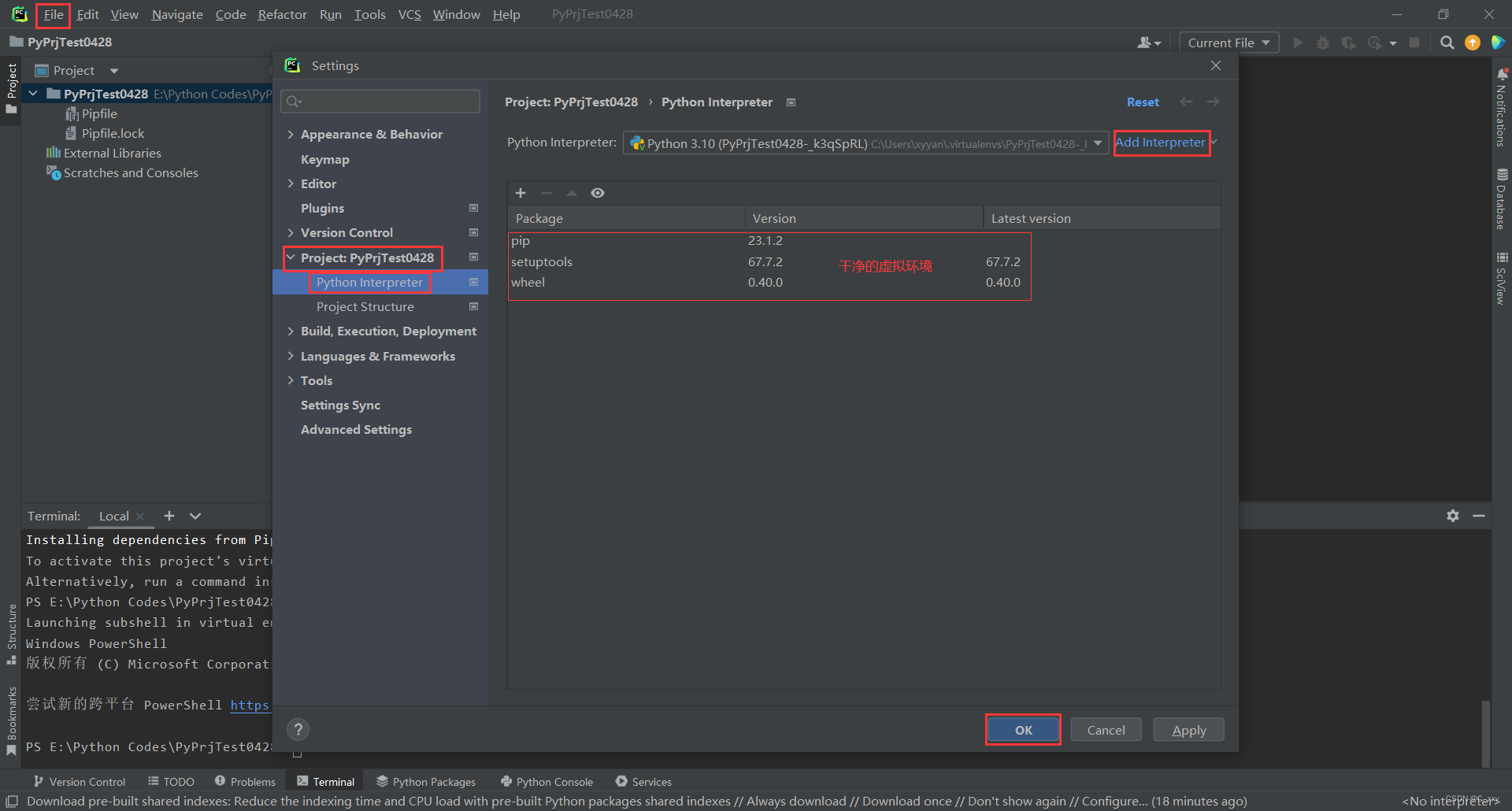The width and height of the screenshot is (1512, 811).
Task: Click the Cancel button
Action: click(x=1106, y=730)
